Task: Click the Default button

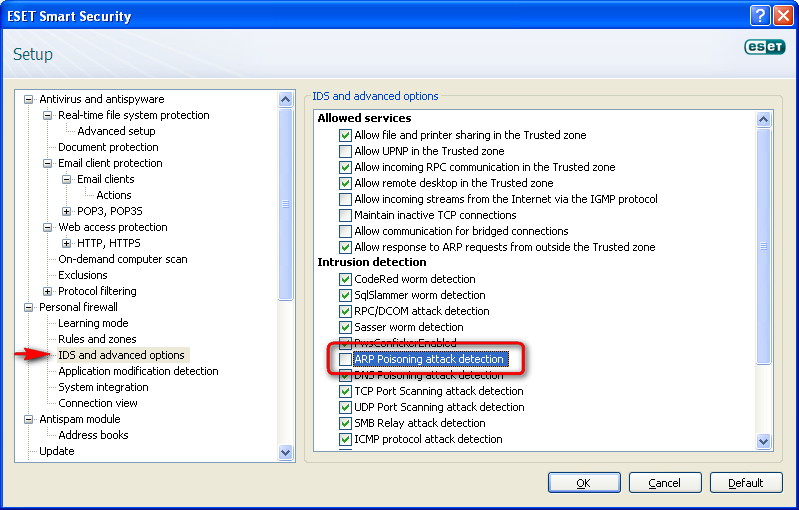Action: [x=746, y=483]
